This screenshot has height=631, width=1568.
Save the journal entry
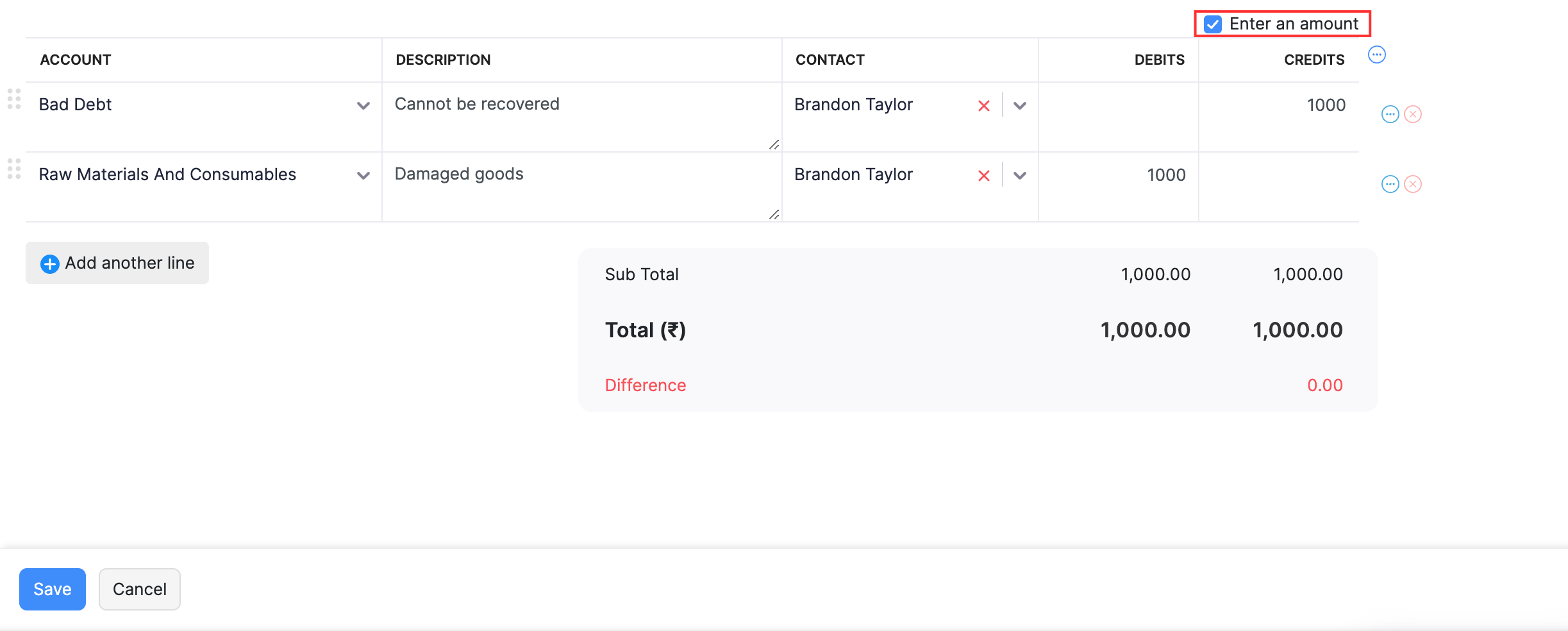[x=53, y=589]
